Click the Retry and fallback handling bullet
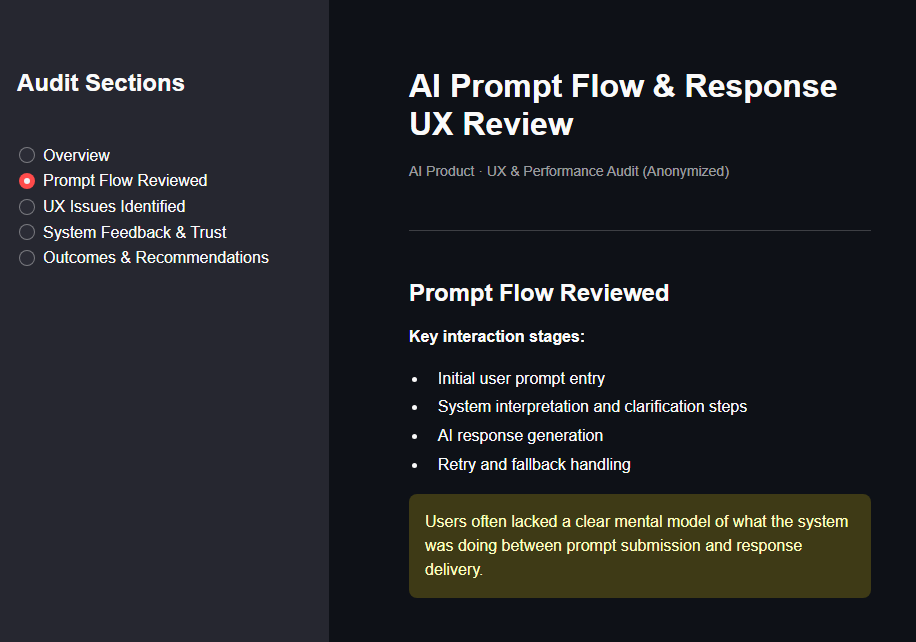916x642 pixels. click(534, 464)
